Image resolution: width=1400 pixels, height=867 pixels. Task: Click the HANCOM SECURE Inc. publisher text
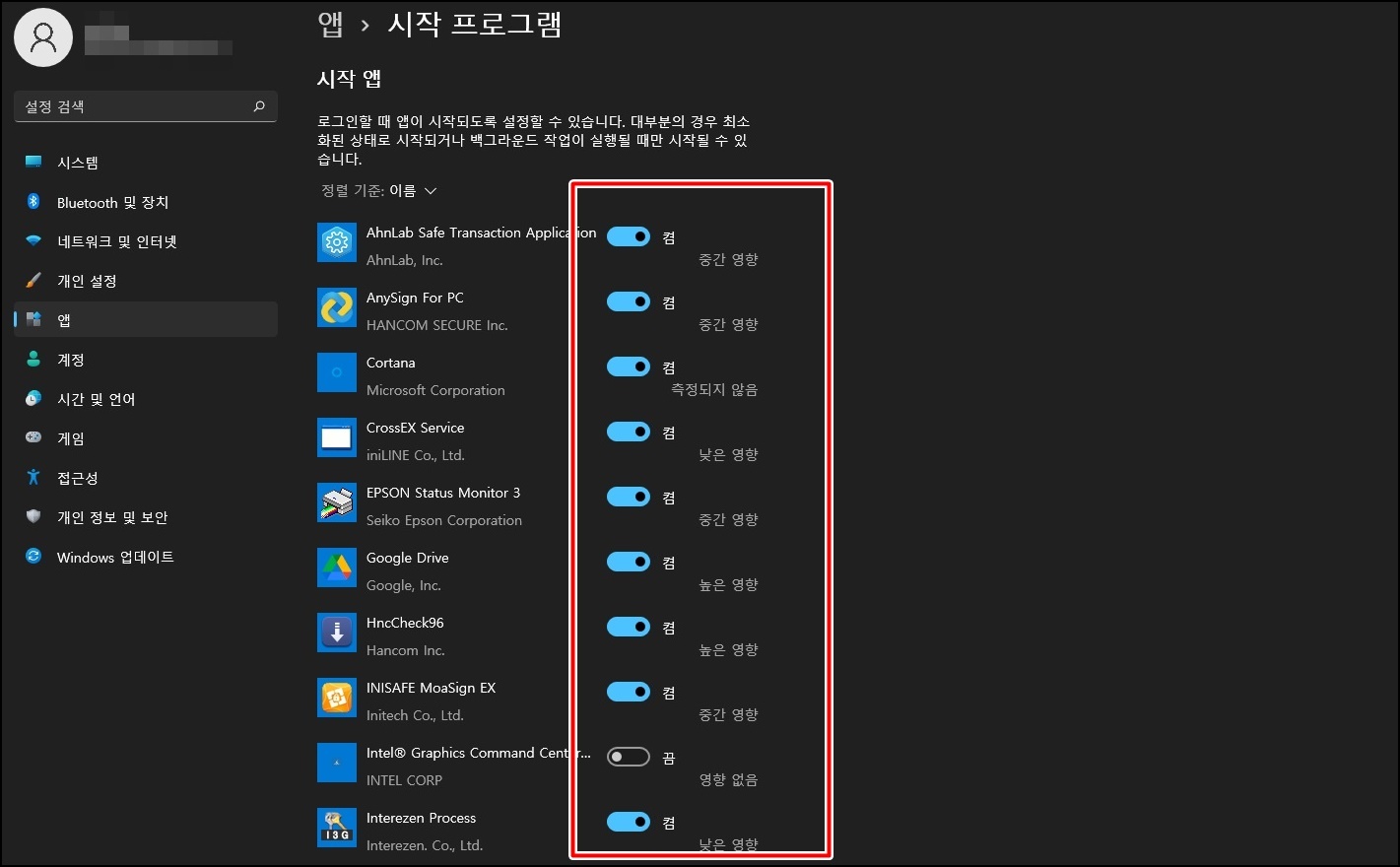click(x=437, y=325)
